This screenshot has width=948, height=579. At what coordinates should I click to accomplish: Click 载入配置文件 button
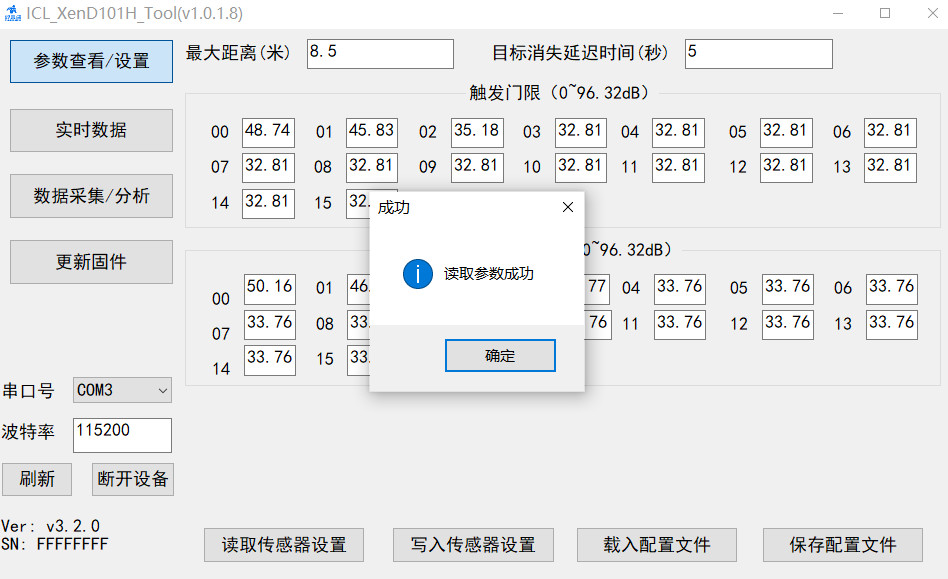tap(656, 545)
